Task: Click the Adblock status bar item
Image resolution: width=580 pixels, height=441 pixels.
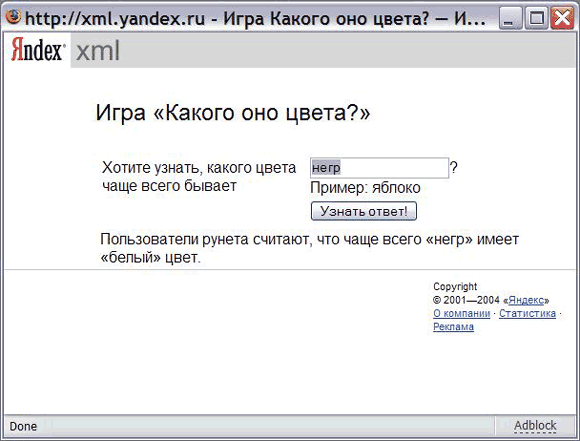Action: point(535,425)
